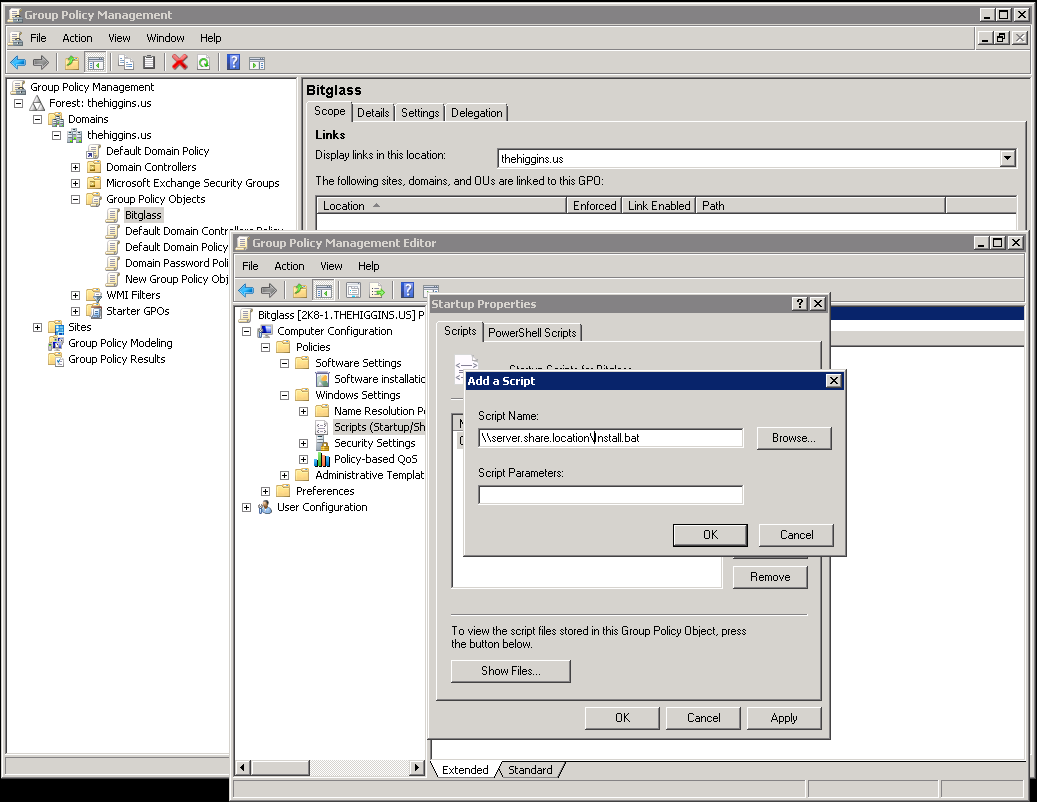Switch to the Standard view tab
1037x802 pixels.
531,770
